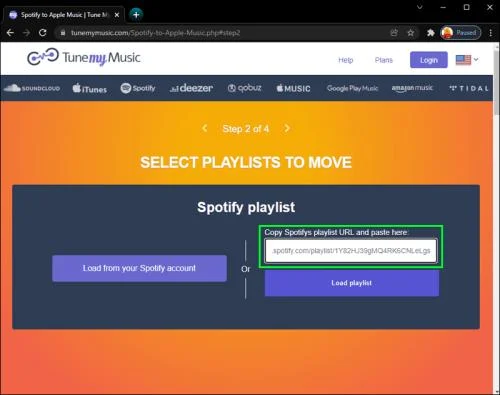
Task: Click the browser address bar URL
Action: coord(155,33)
